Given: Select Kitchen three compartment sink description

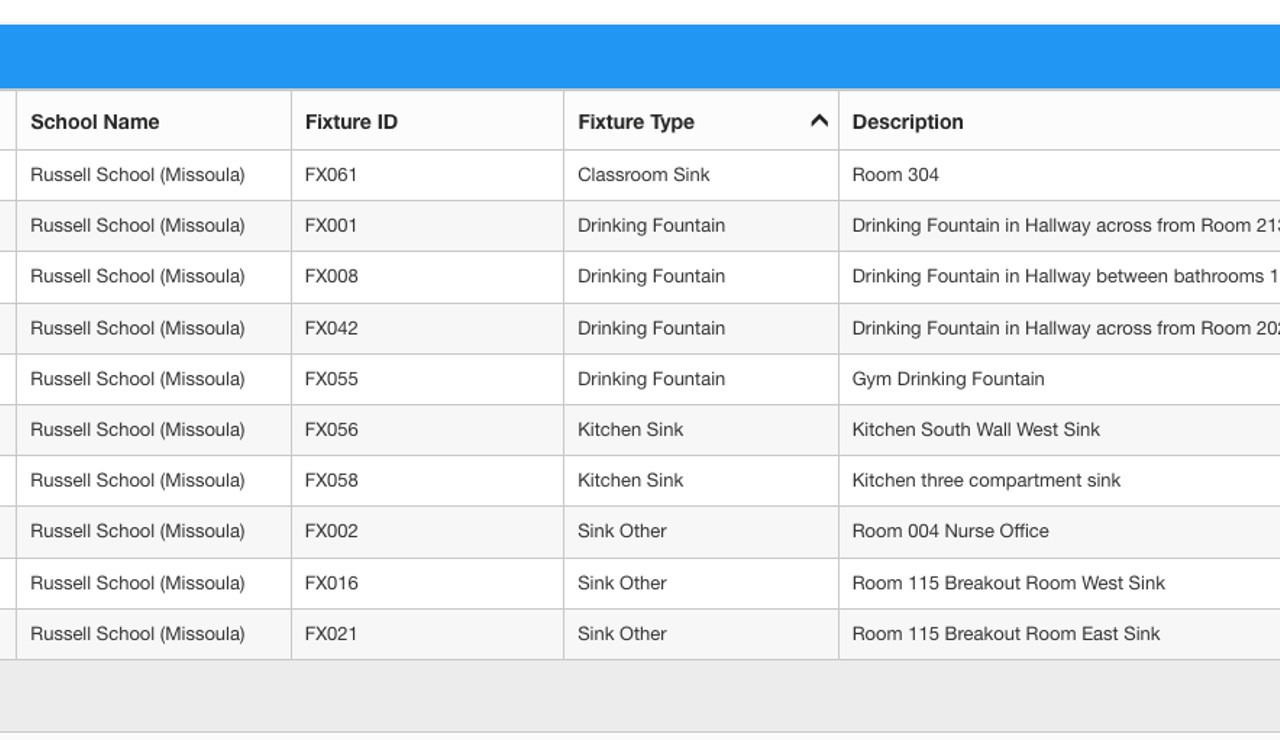Looking at the screenshot, I should click(x=986, y=481).
